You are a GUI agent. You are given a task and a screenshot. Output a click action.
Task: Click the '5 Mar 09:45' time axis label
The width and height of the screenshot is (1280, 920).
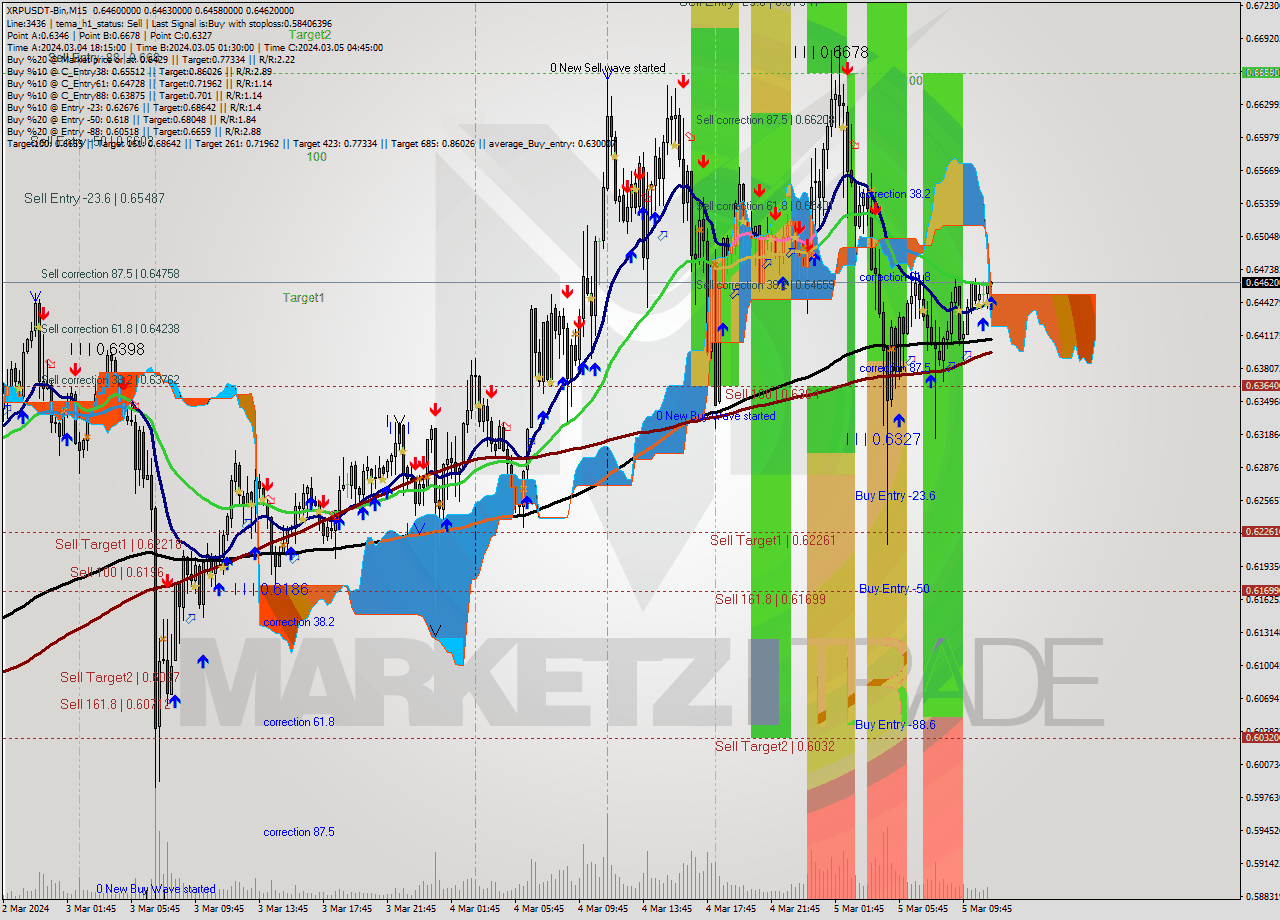pyautogui.click(x=986, y=909)
